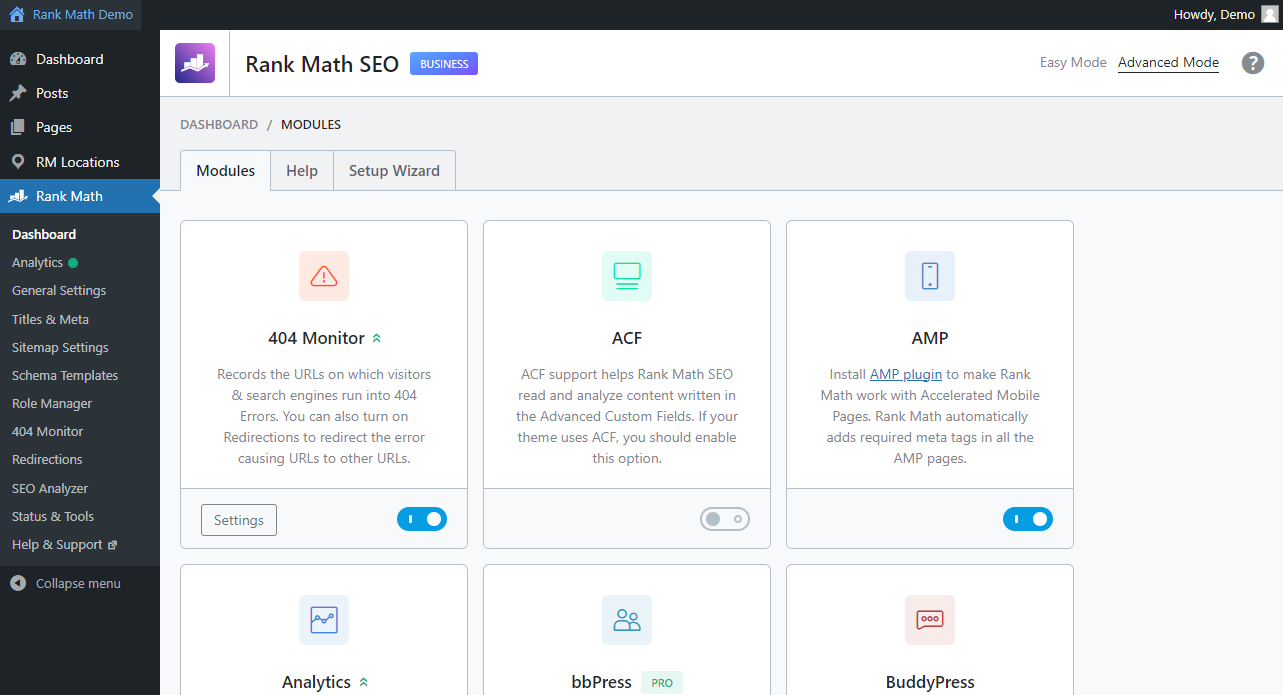
Task: Click the bbPress module title
Action: tap(601, 682)
